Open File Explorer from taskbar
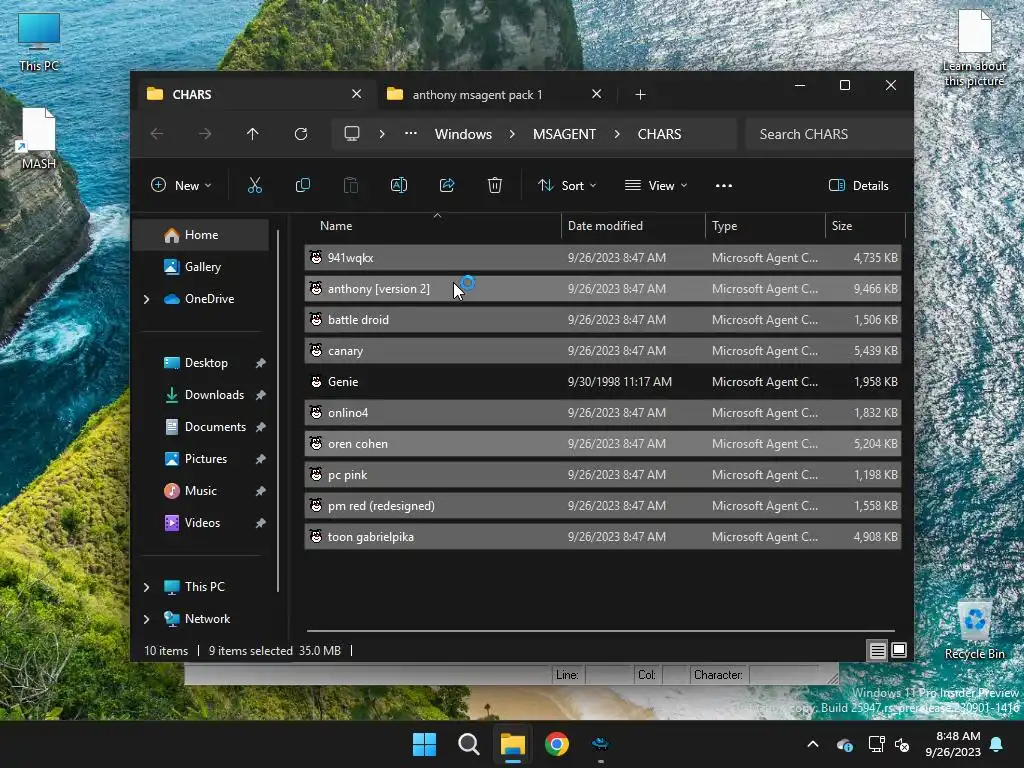Screen dimensions: 1024x768 point(513,744)
